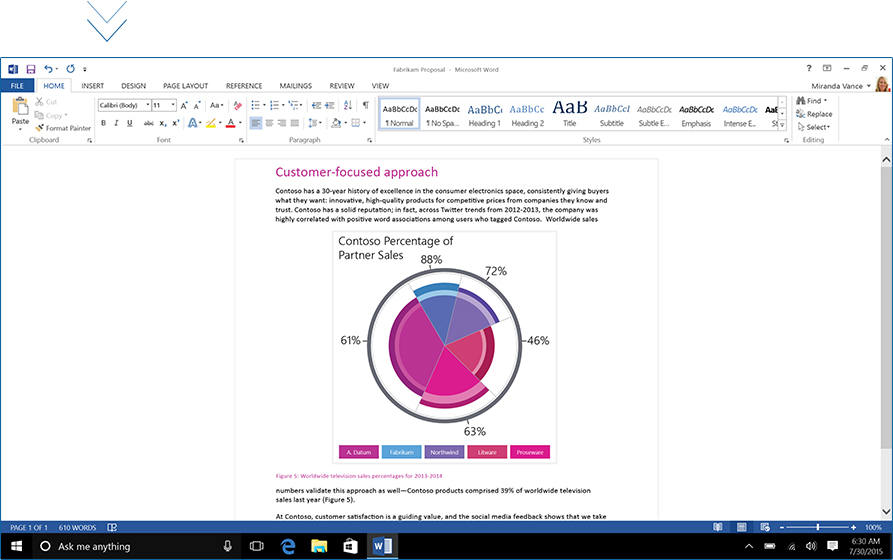Apply the yellow Text Highlight Color button

(x=211, y=123)
